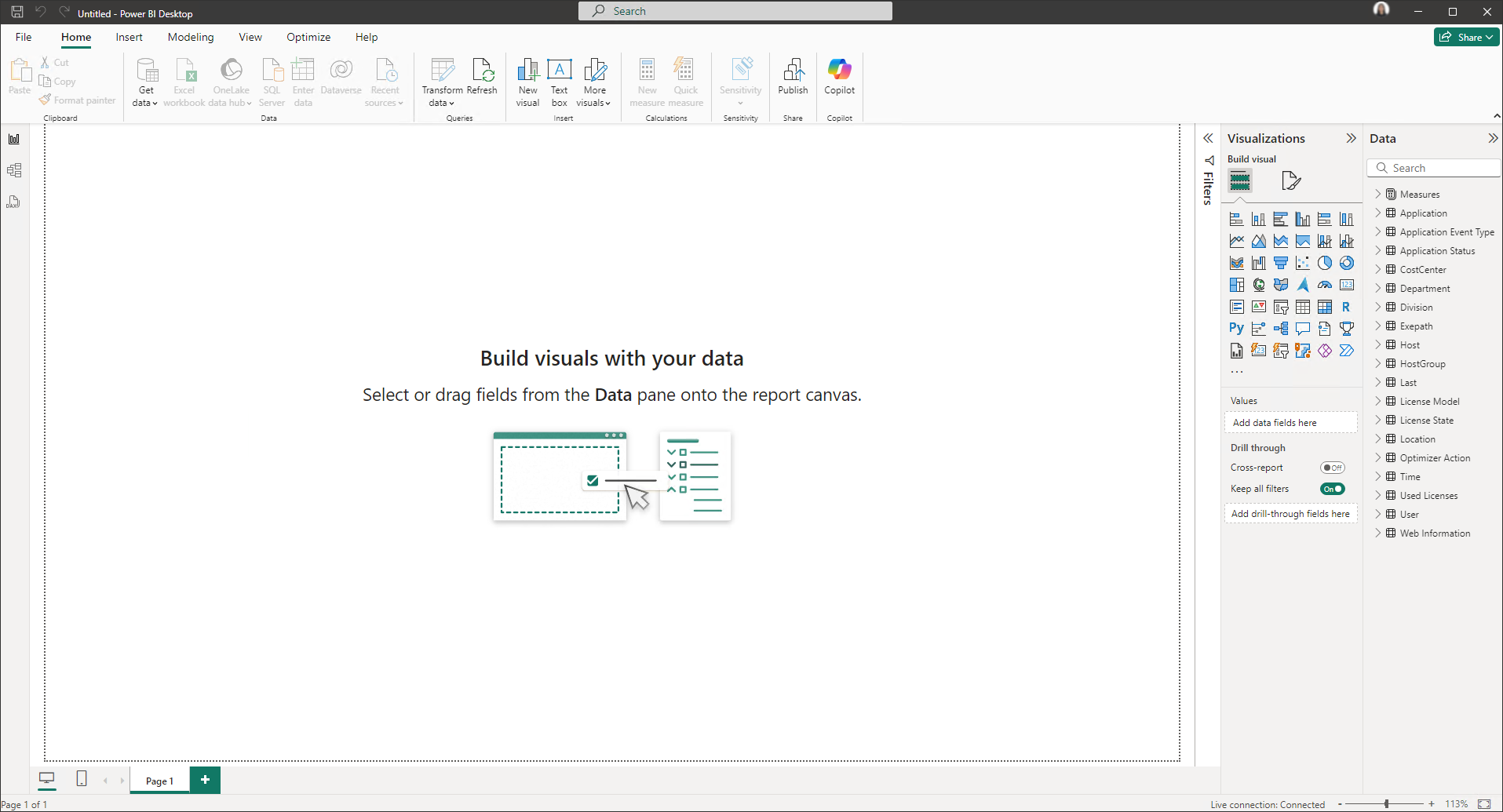Expand the Application table in the Data pane
The width and height of the screenshot is (1503, 812).
click(x=1379, y=213)
